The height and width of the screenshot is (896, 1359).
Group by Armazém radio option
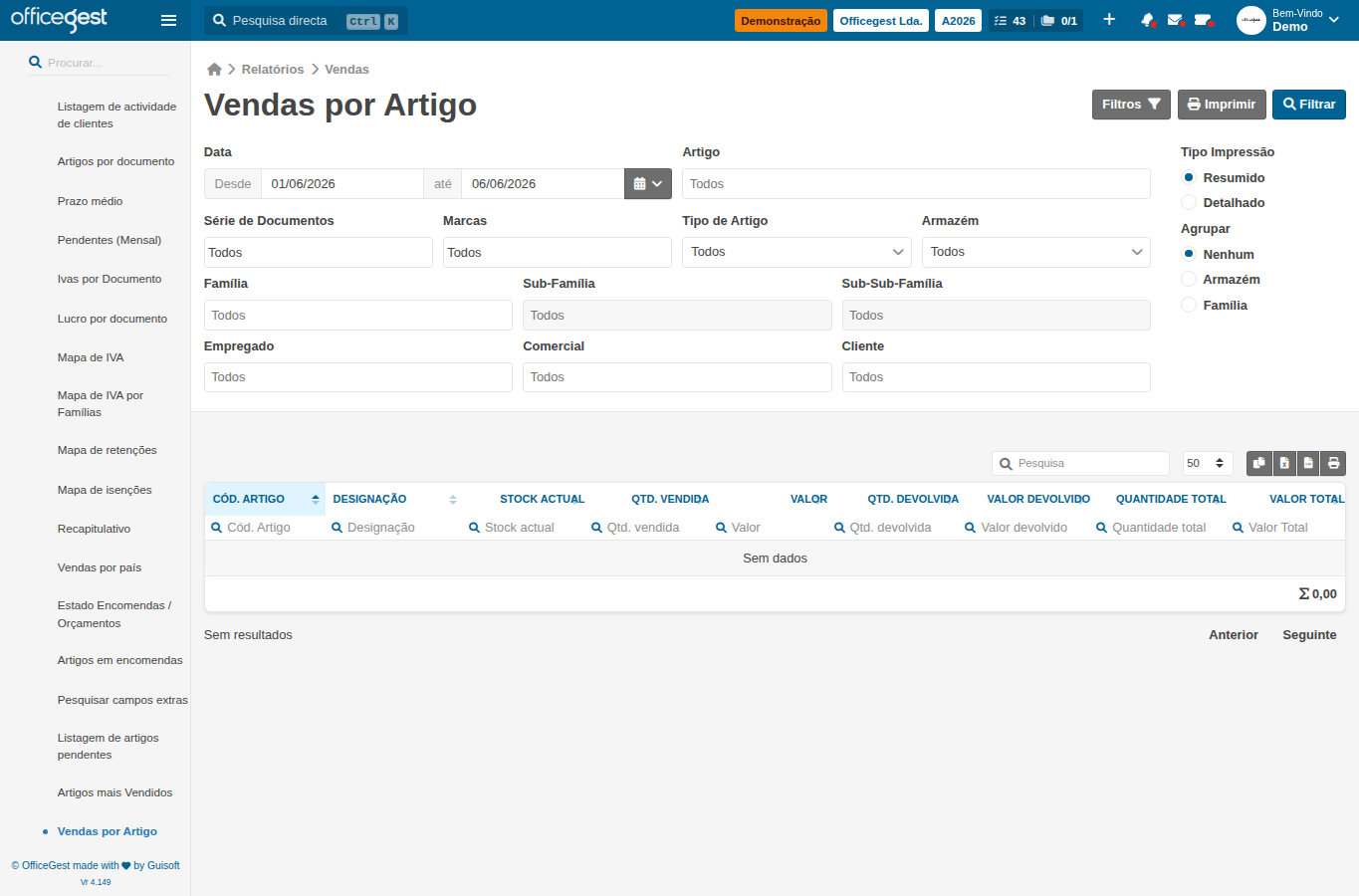coord(1189,279)
